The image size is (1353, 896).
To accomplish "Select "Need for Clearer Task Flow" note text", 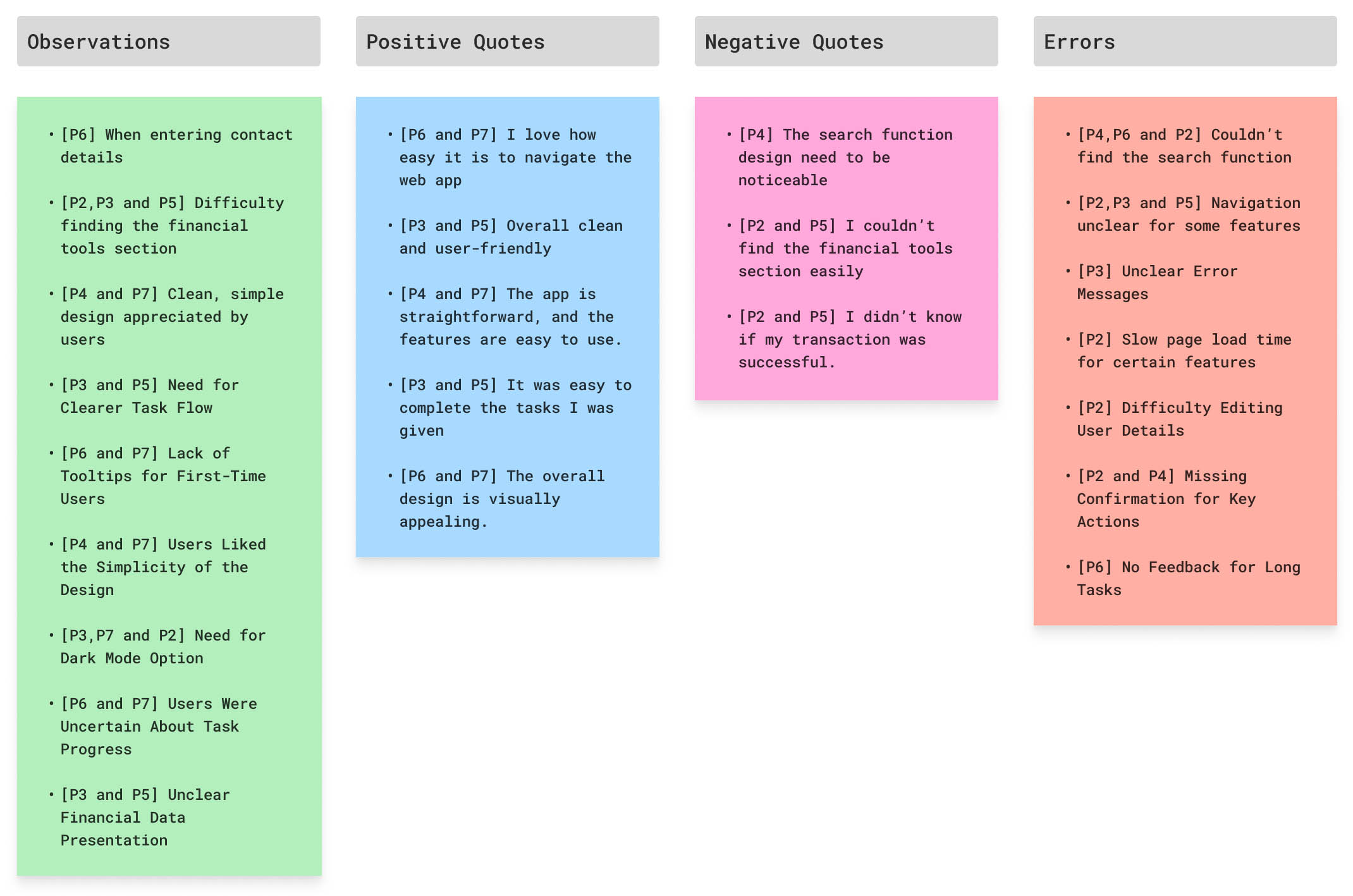I will [149, 396].
